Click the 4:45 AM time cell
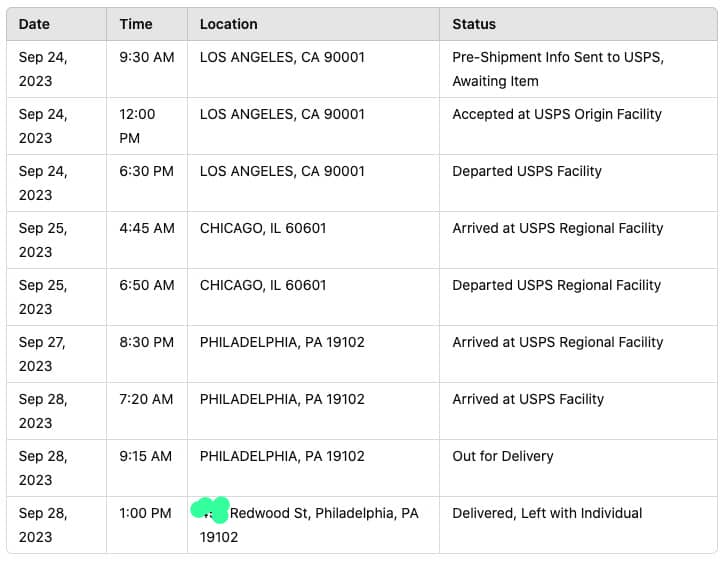 pos(146,228)
